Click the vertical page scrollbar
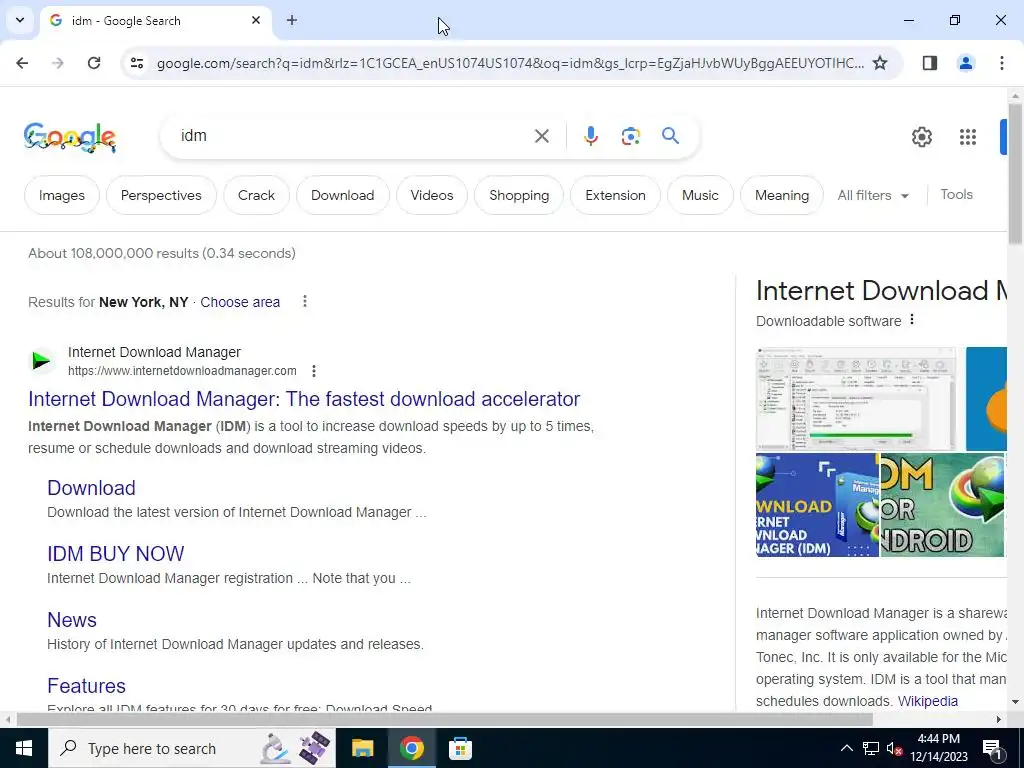The width and height of the screenshot is (1024, 768). click(1015, 173)
